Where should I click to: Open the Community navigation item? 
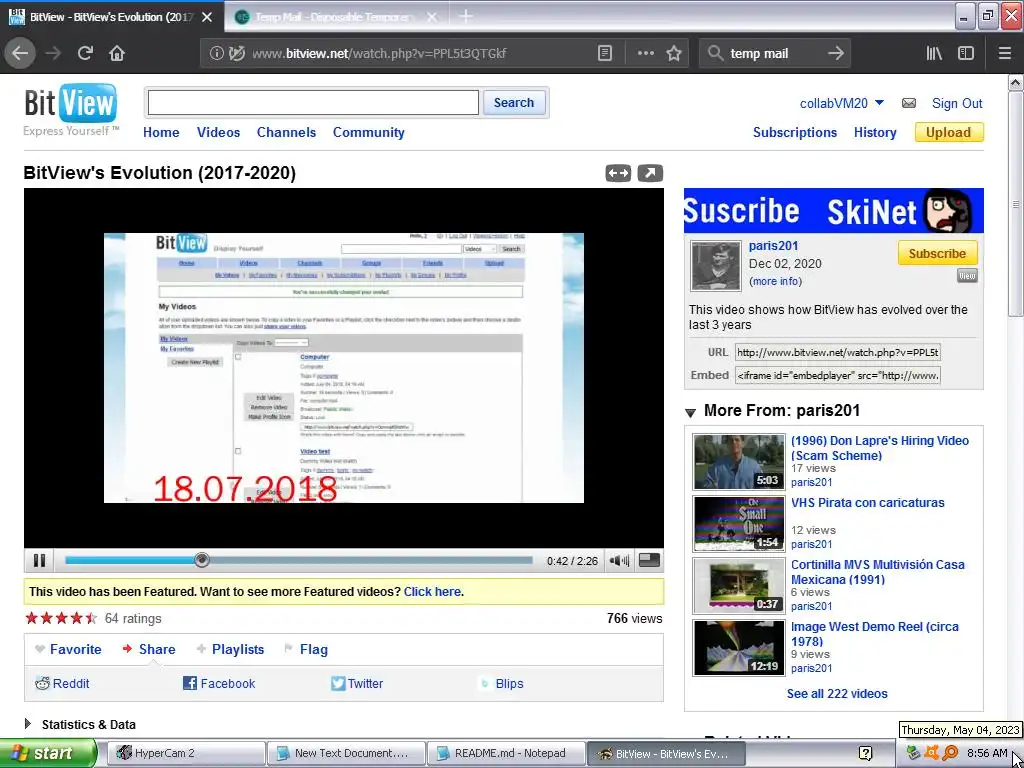pos(368,133)
